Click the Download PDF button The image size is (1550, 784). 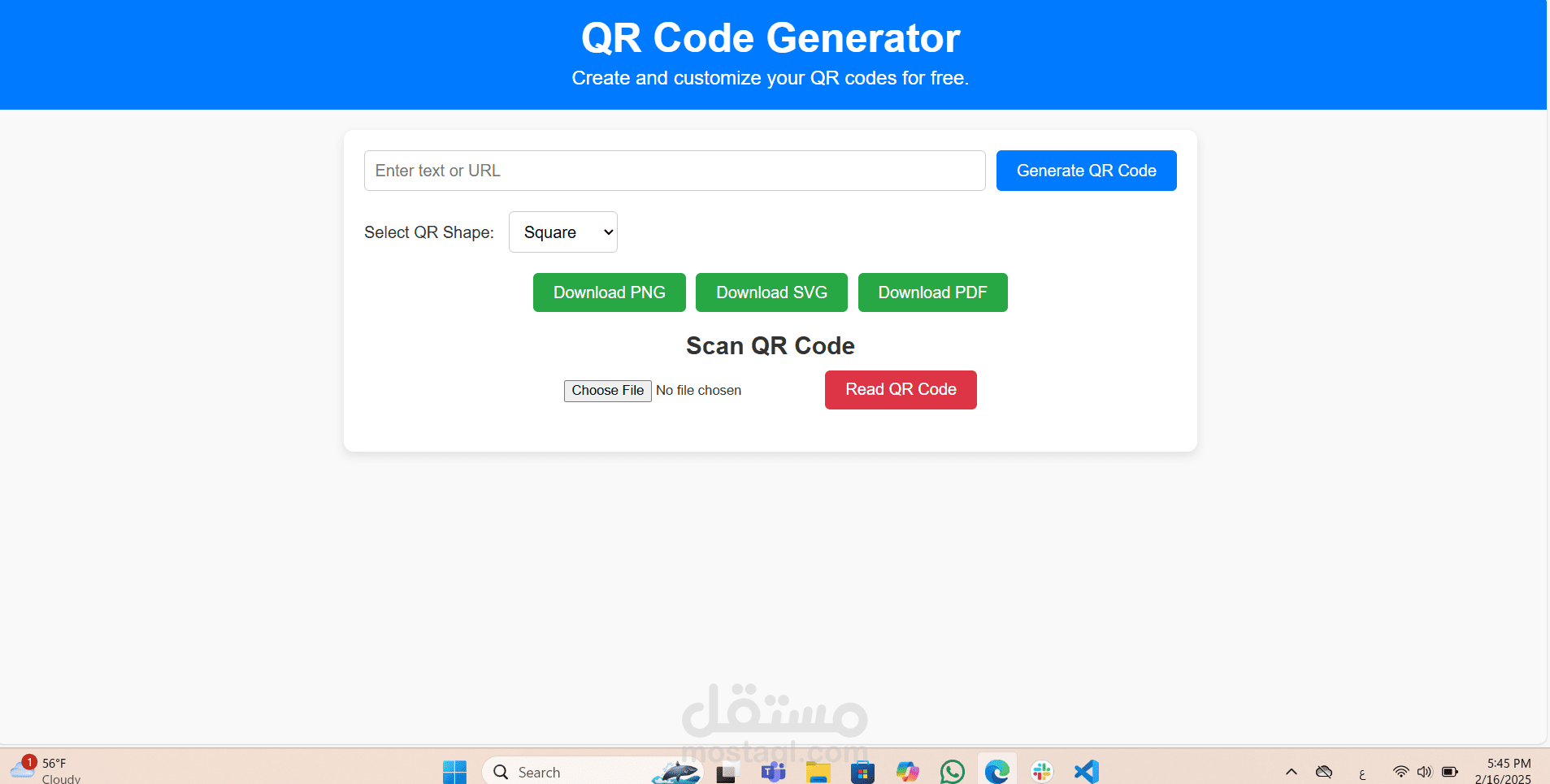[932, 292]
